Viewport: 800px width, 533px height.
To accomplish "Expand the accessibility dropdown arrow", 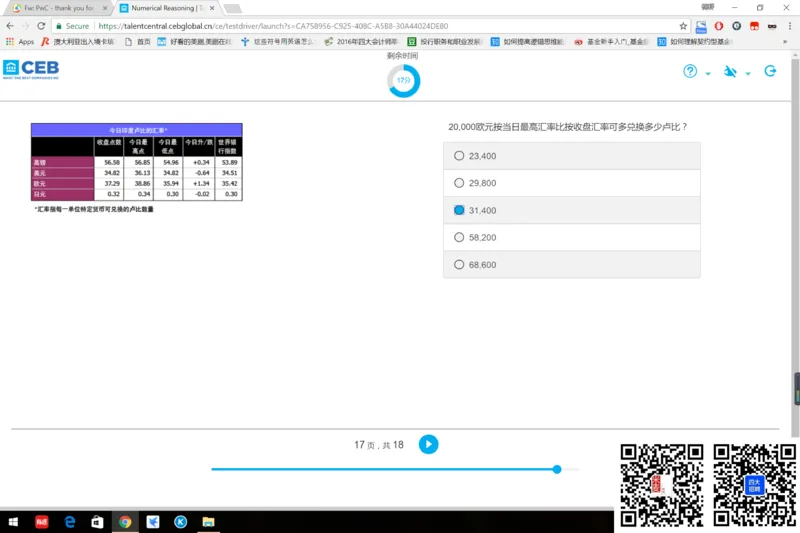I will [x=748, y=73].
